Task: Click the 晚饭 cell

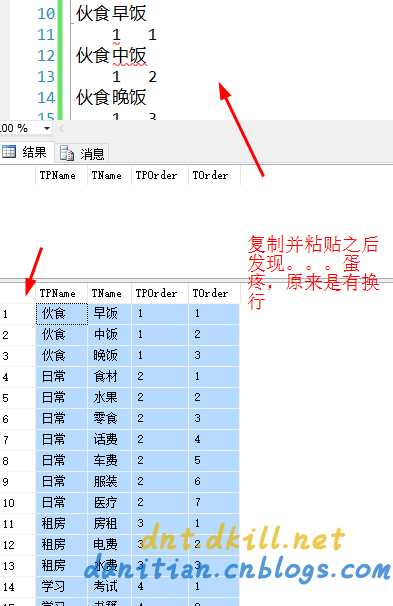Action: click(110, 356)
